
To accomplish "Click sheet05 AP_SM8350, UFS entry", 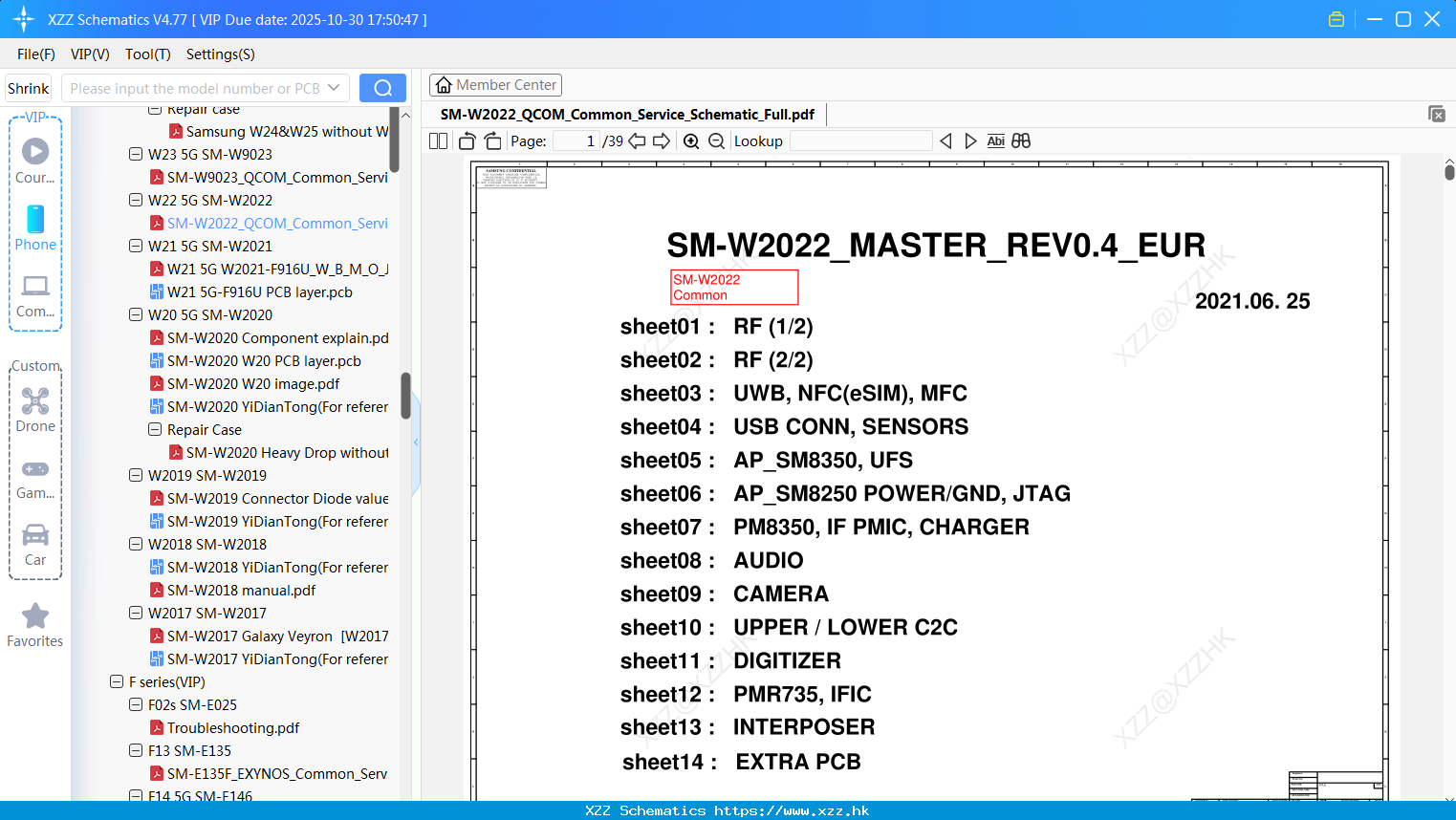I will tap(767, 460).
